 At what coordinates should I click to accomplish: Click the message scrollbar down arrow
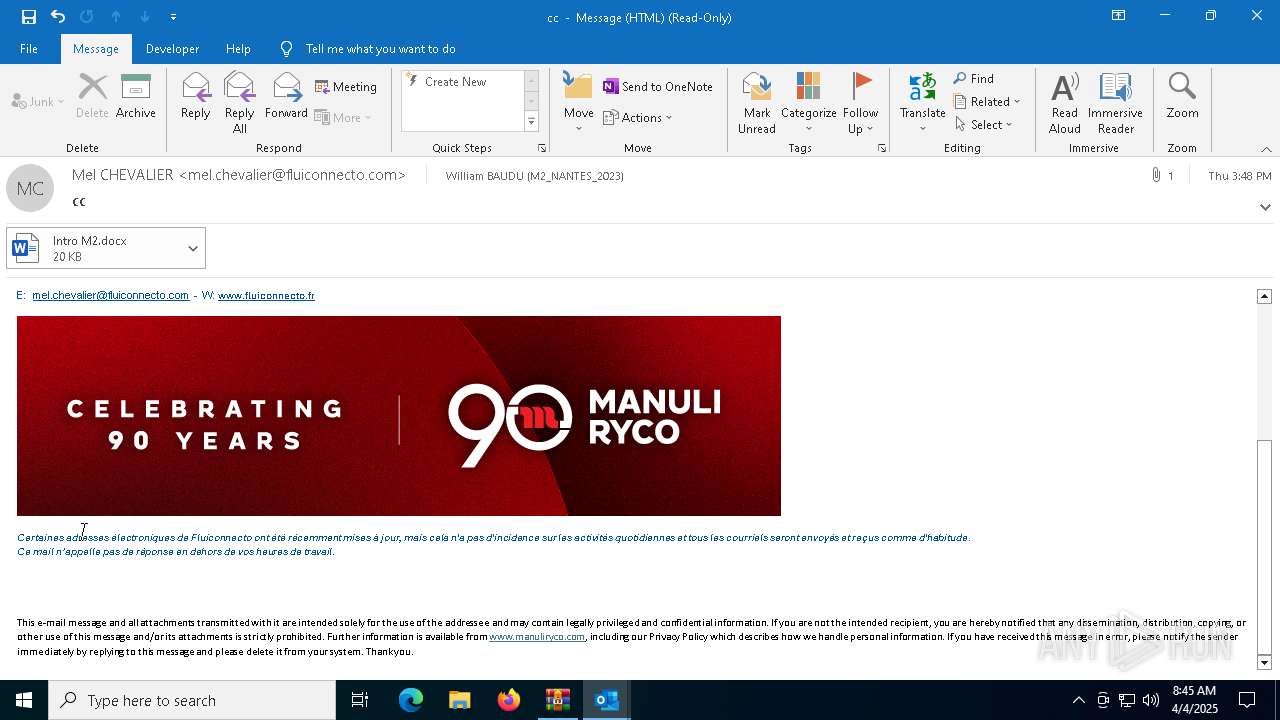pos(1264,663)
